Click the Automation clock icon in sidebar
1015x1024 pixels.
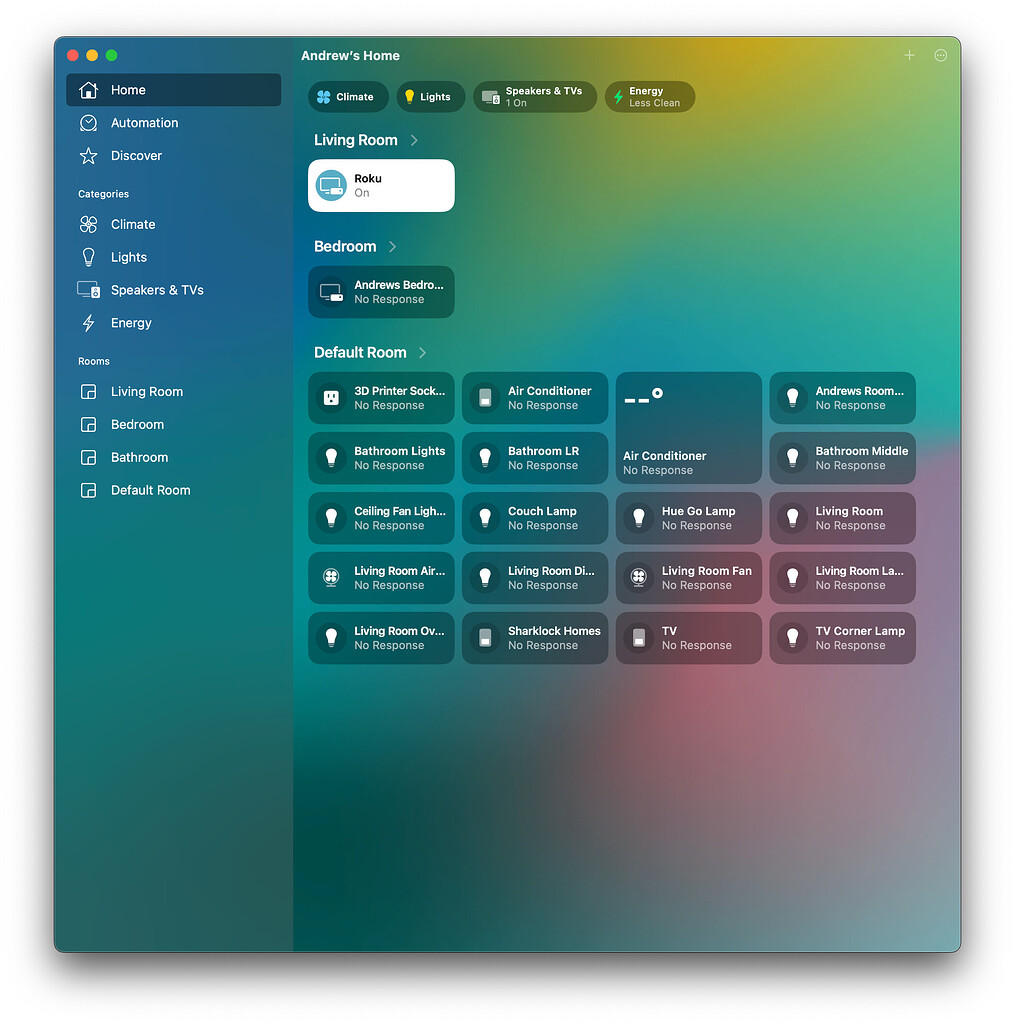coord(88,123)
